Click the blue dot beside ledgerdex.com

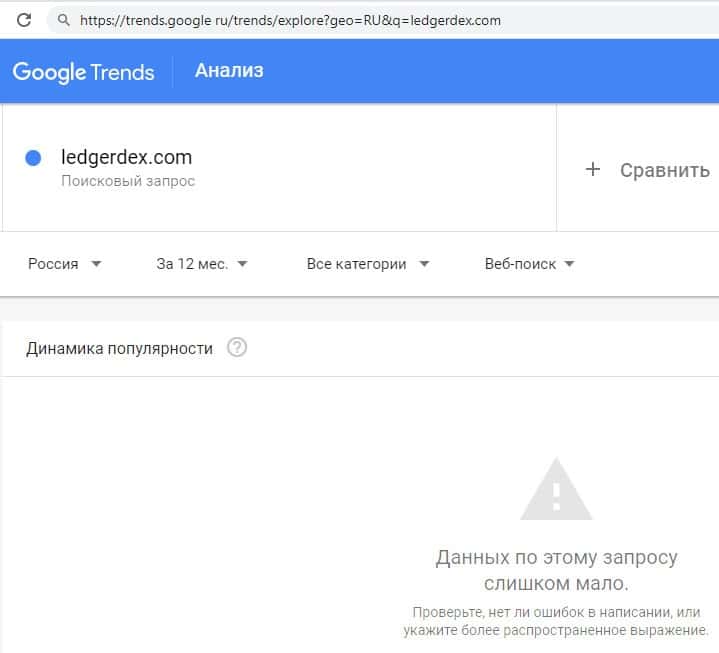[33, 157]
